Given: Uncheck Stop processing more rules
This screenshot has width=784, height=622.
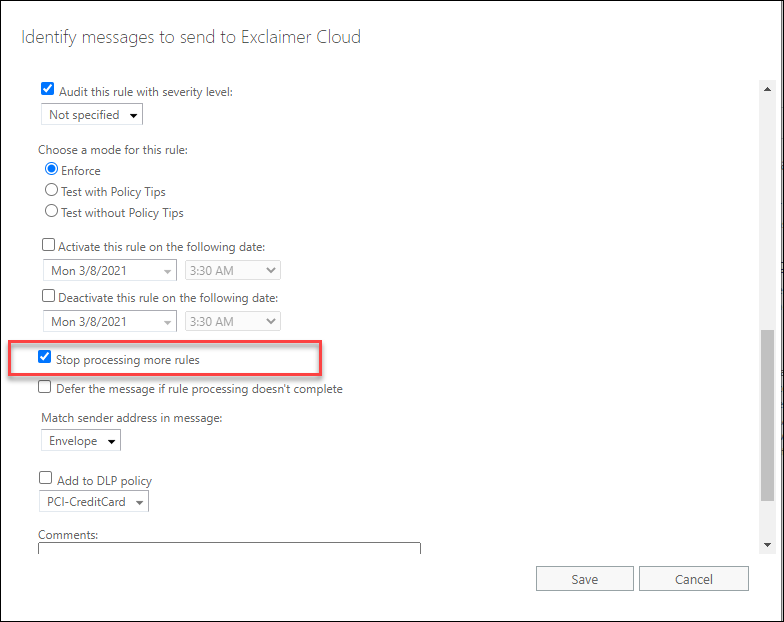Looking at the screenshot, I should tap(45, 358).
